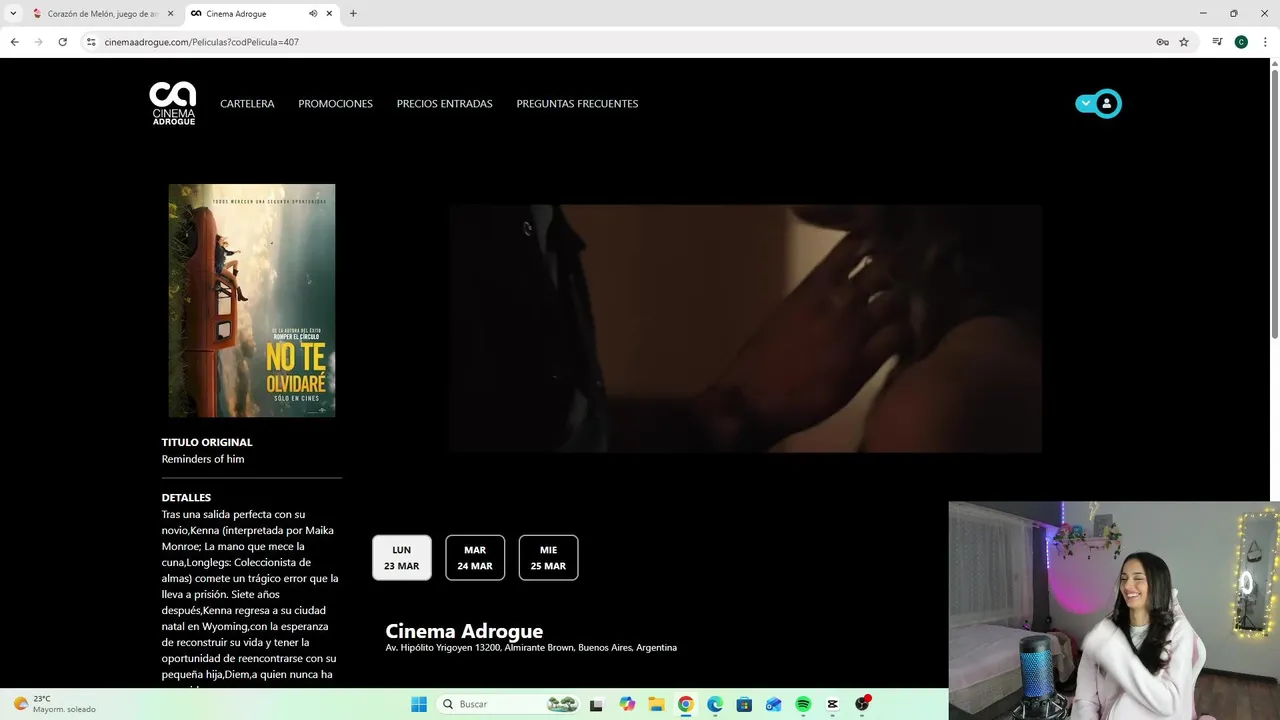Screen dimensions: 1280x720
Task: Click the address bar URL field
Action: [x=620, y=42]
